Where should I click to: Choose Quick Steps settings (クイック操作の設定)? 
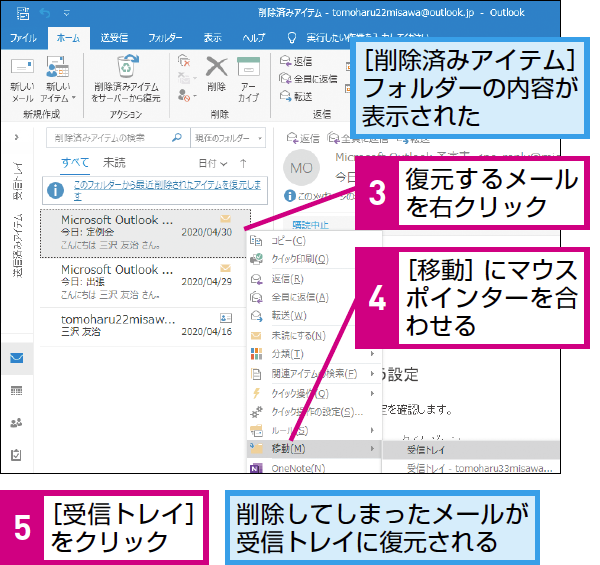(314, 412)
